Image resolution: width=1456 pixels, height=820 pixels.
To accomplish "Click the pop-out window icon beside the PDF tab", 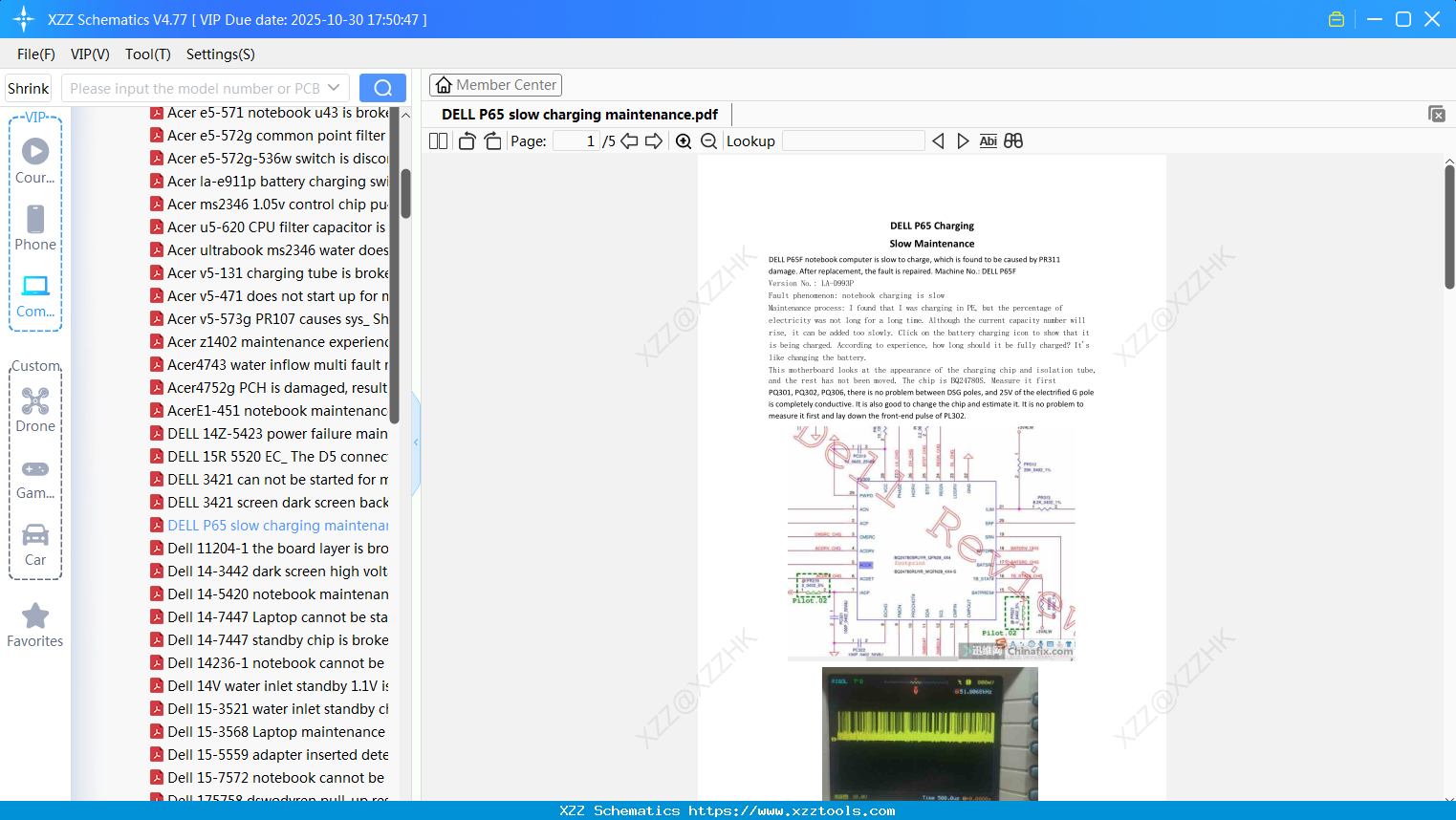I will [1437, 114].
